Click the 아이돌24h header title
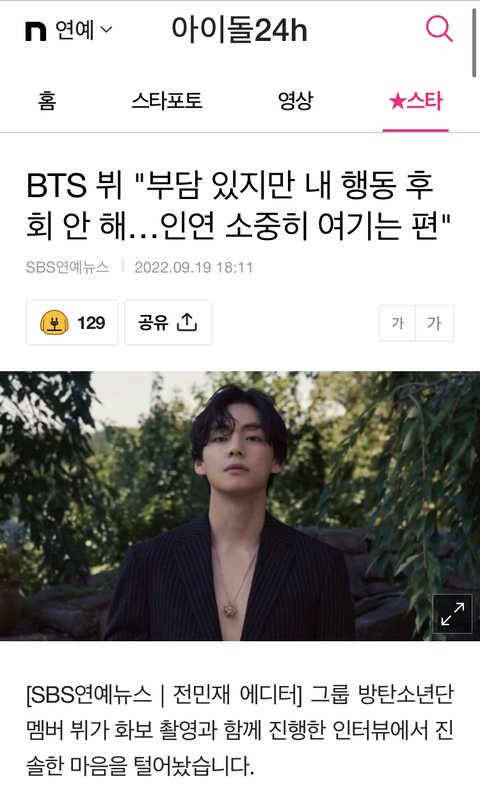Screen dimensions: 480x800 pyautogui.click(x=240, y=30)
